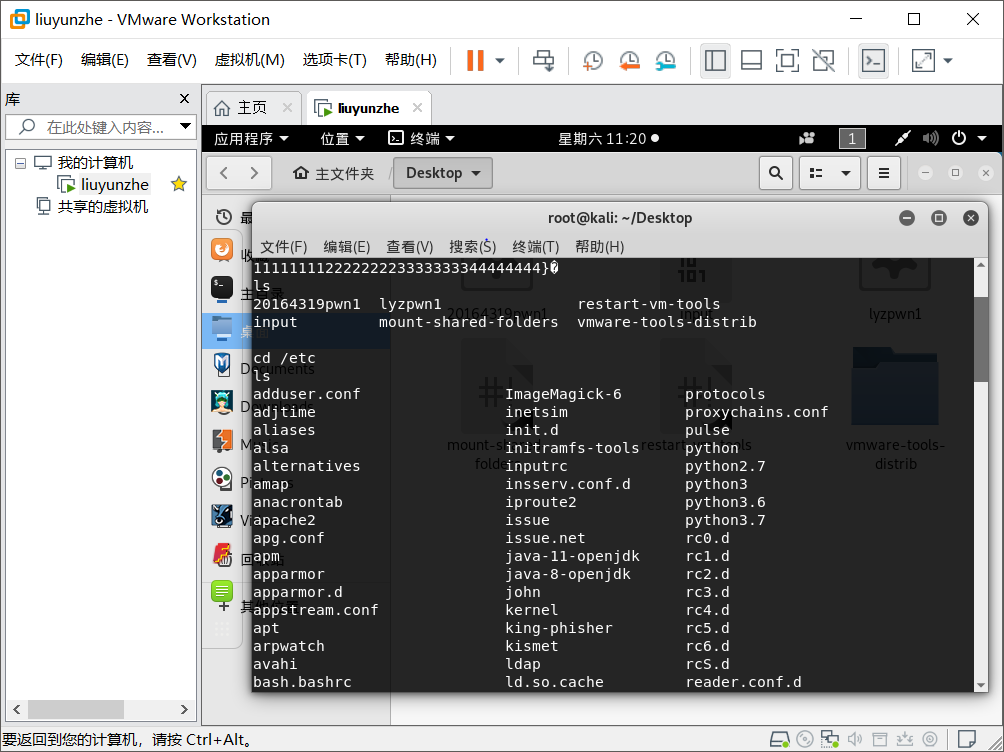This screenshot has width=1004, height=752.
Task: Open Kali 应用程序 menu
Action: point(251,138)
